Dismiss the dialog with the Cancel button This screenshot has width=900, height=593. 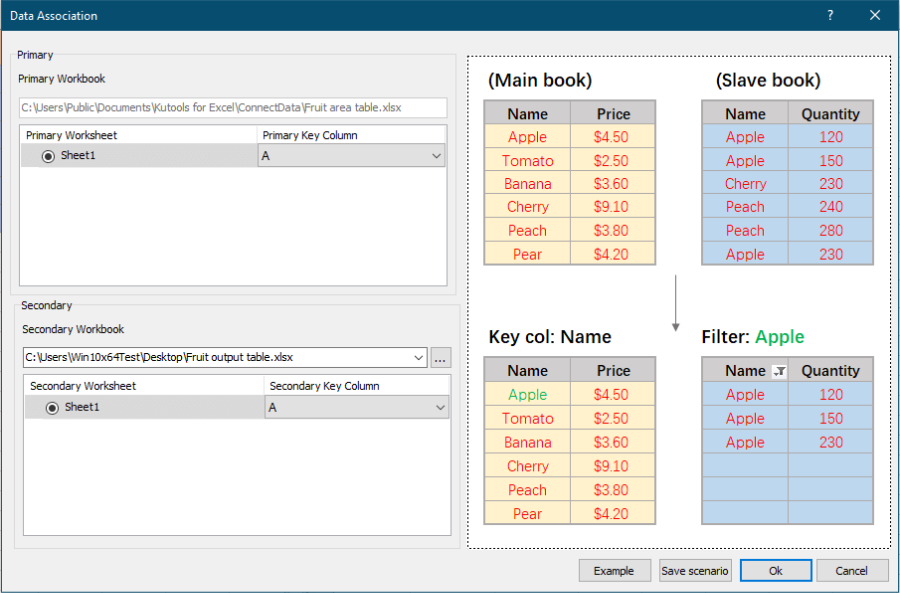pyautogui.click(x=852, y=570)
